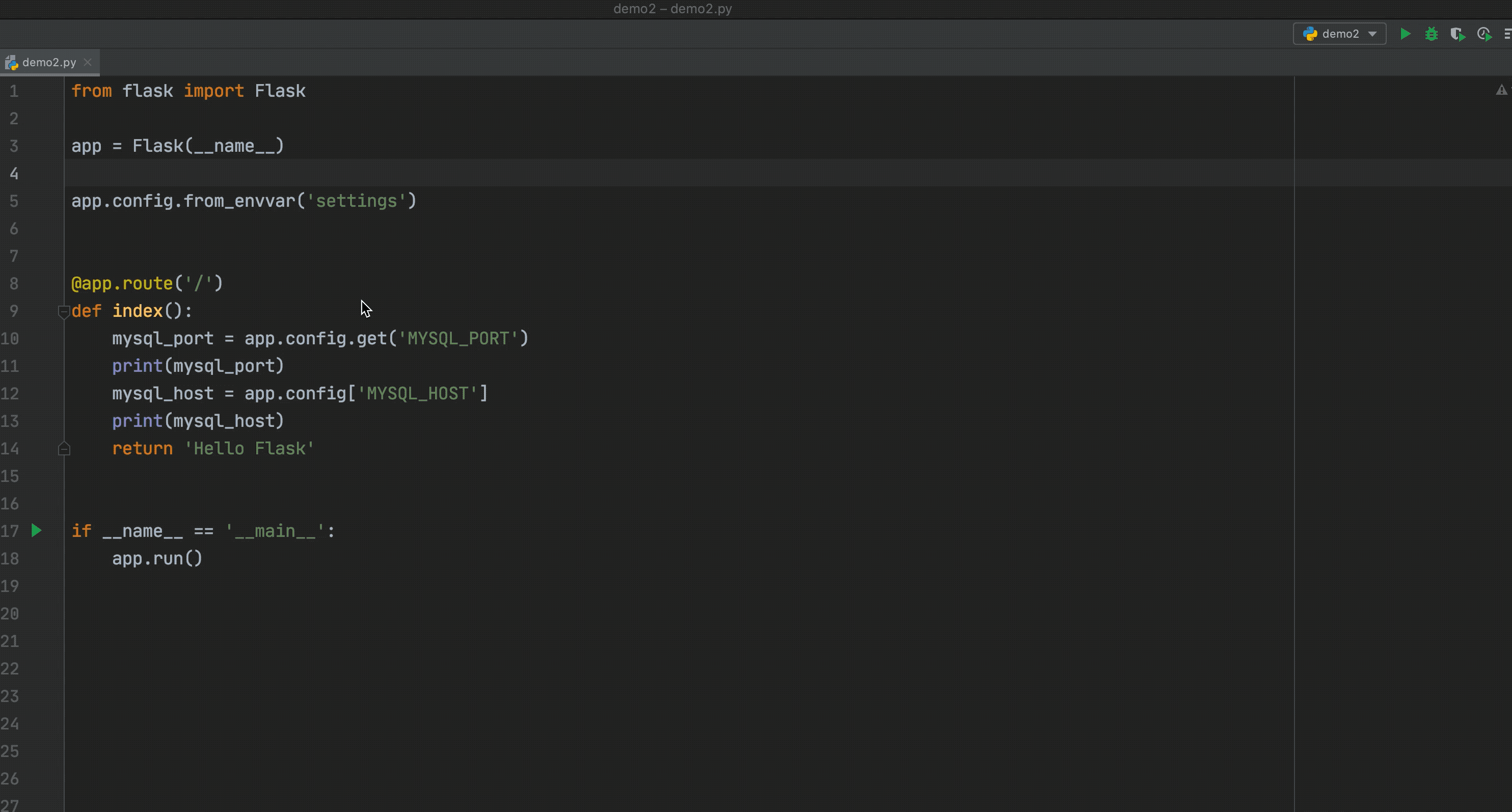
Task: Click the 'Hello Flask' return string
Action: pyautogui.click(x=250, y=449)
